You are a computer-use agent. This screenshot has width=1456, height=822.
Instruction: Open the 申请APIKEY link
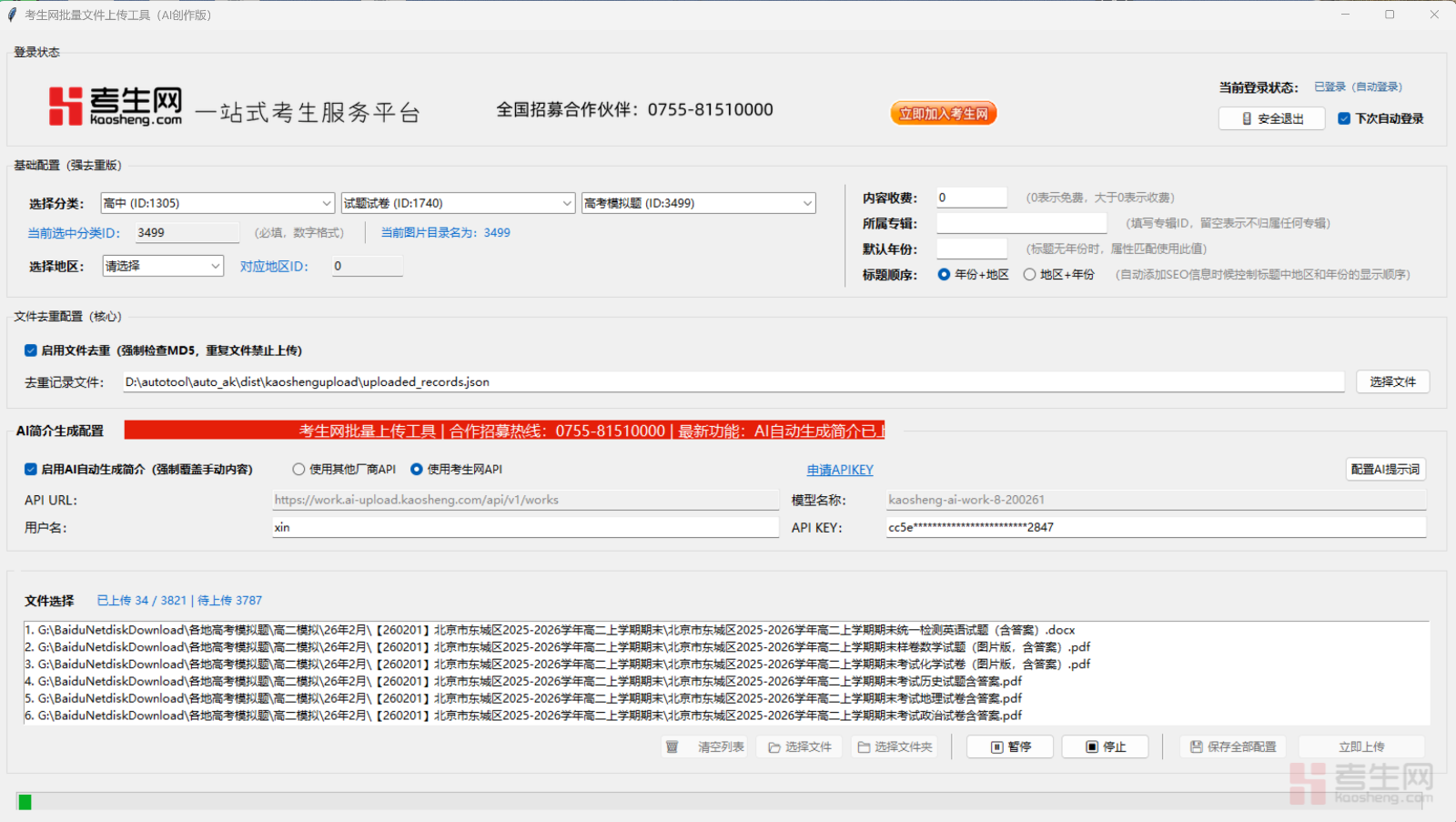point(839,470)
